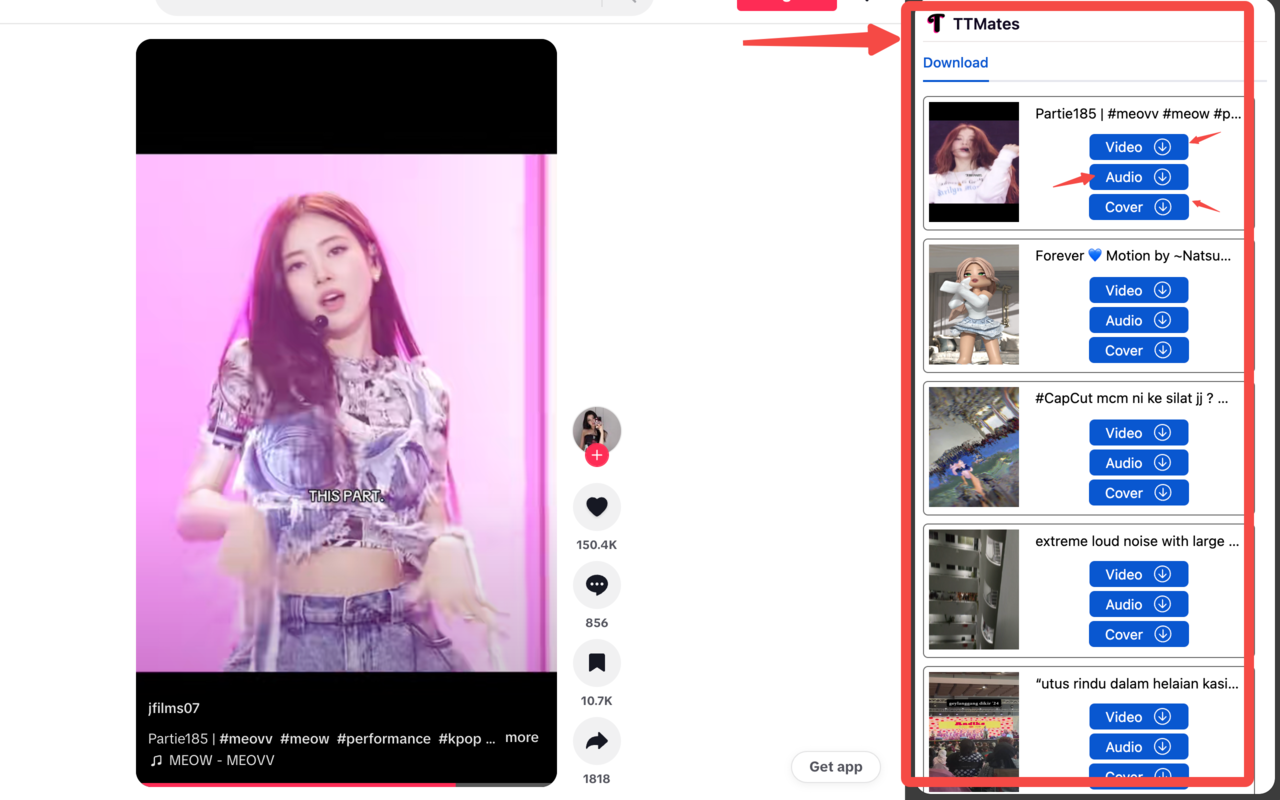
Task: Open the comments via the speech bubble icon
Action: [596, 584]
